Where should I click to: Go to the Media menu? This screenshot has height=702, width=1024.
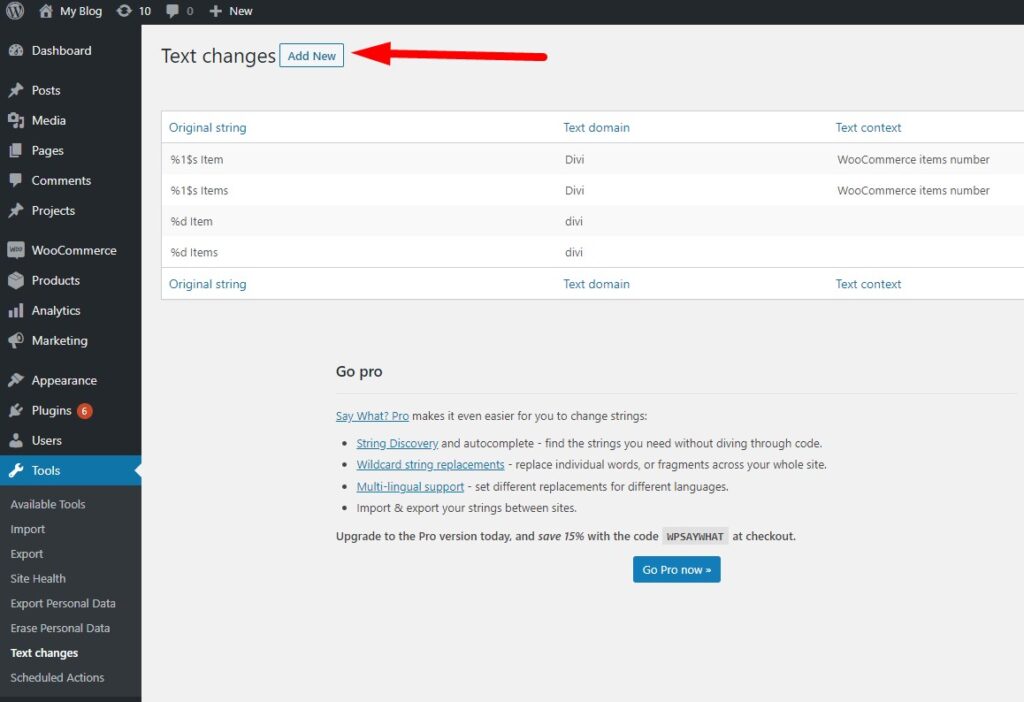coord(48,120)
